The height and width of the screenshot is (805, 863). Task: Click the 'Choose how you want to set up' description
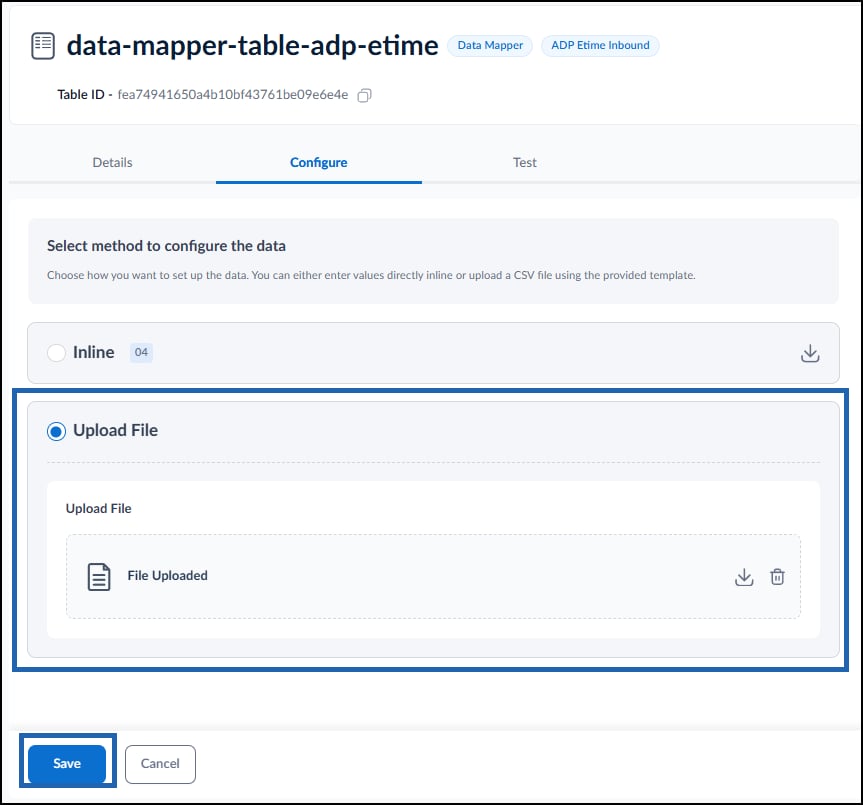[x=371, y=275]
